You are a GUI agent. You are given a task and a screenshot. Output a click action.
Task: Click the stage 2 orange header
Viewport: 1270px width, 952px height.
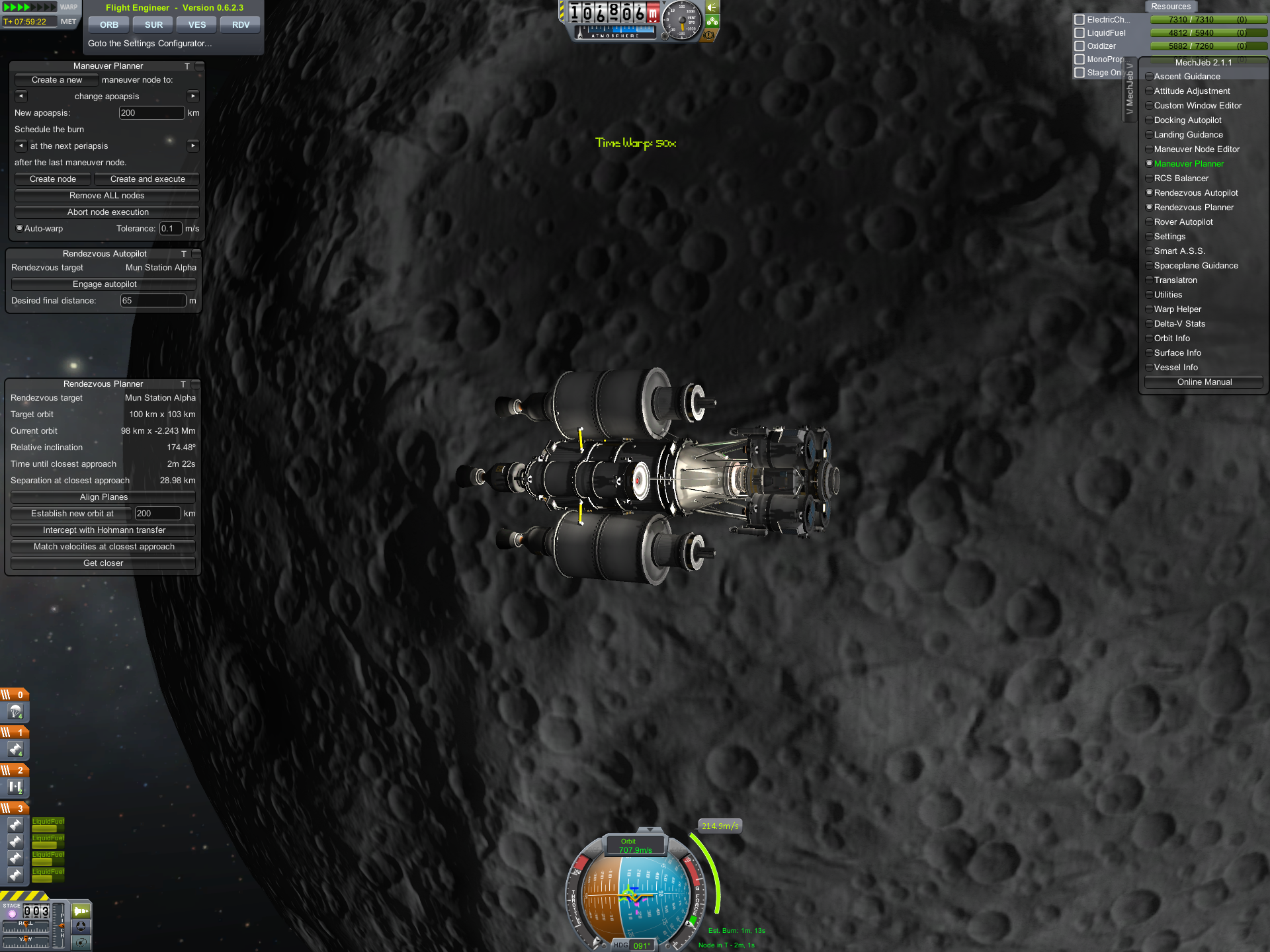[x=15, y=770]
